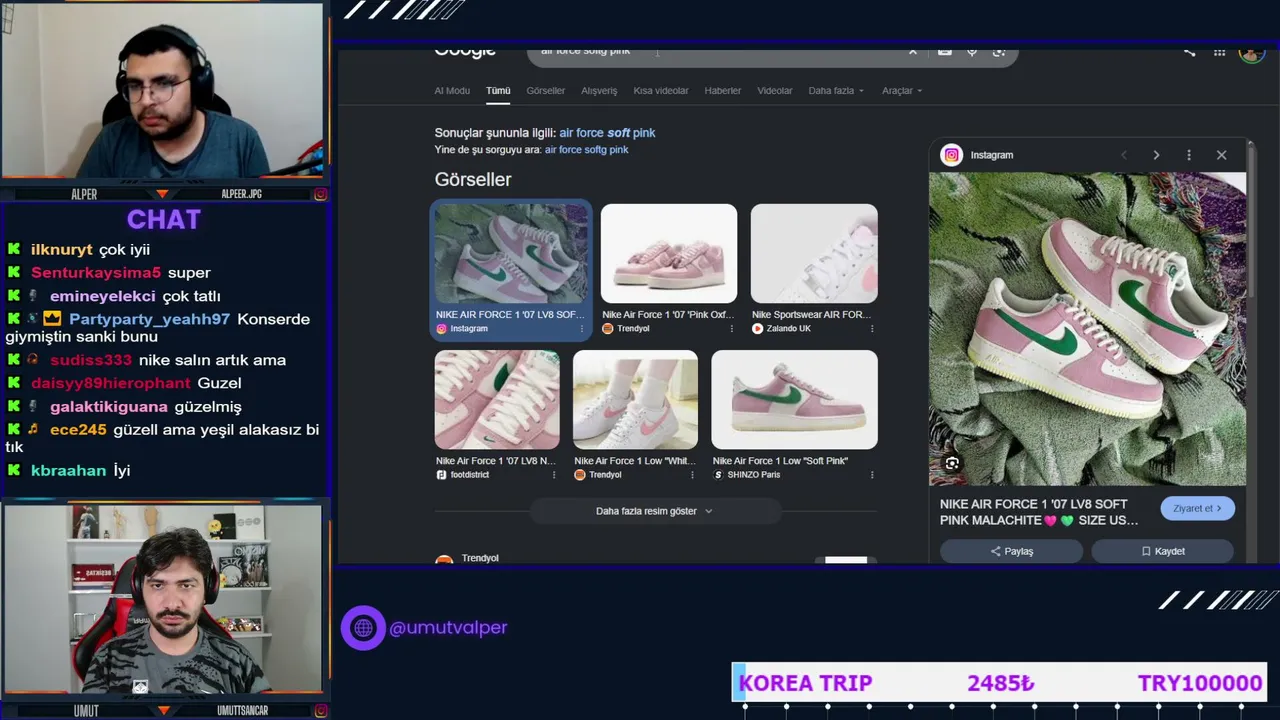Screen dimensions: 1280x720
Task: Open options menu for footdistrict result
Action: pos(554,475)
